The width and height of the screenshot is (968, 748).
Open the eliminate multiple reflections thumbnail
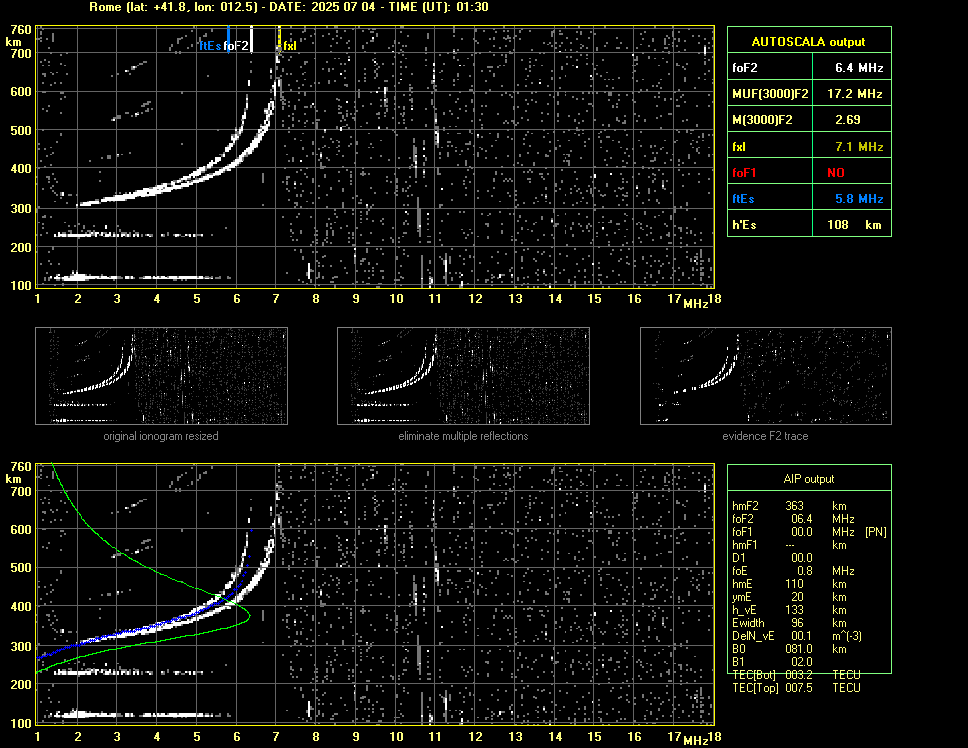[463, 376]
